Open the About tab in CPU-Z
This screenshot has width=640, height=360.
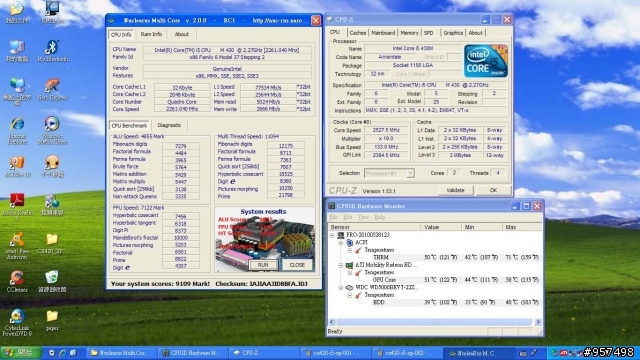click(475, 33)
